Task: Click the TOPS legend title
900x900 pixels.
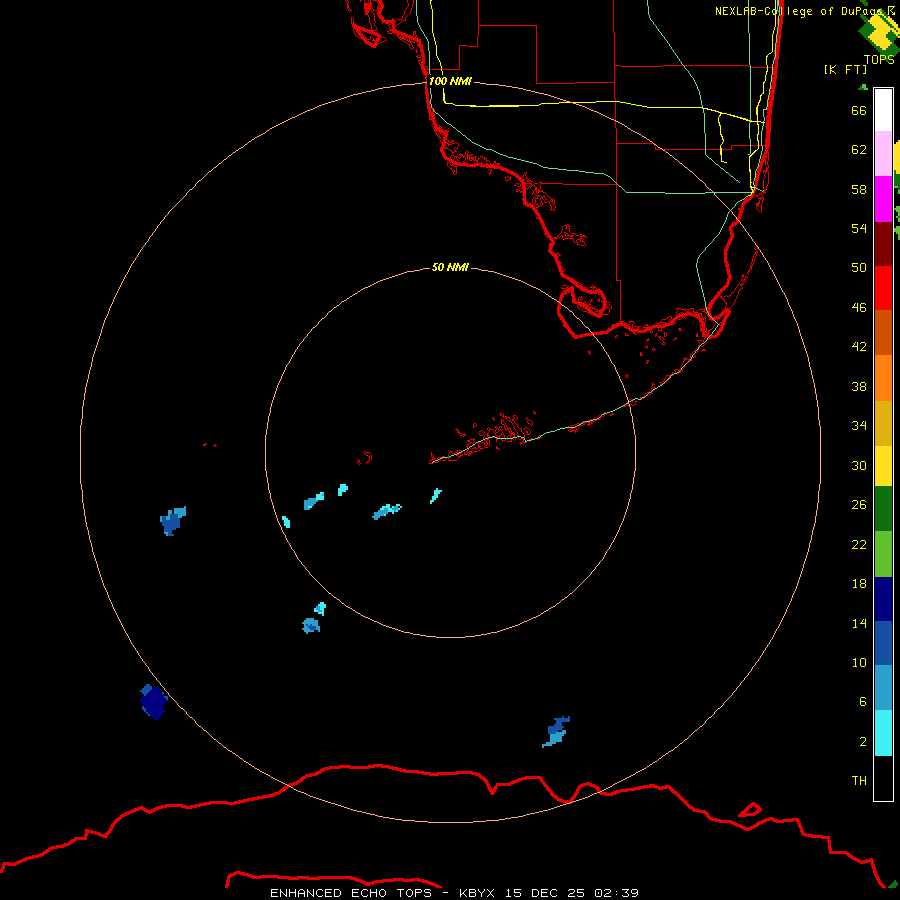Action: click(879, 60)
